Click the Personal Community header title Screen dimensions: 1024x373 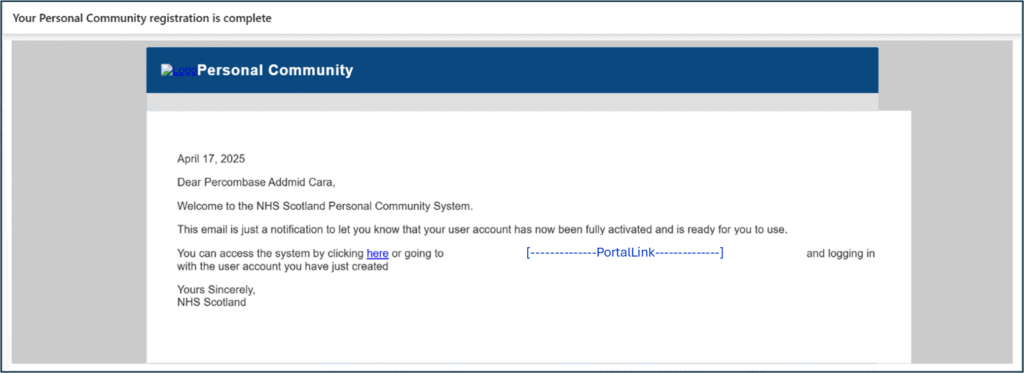(x=275, y=71)
